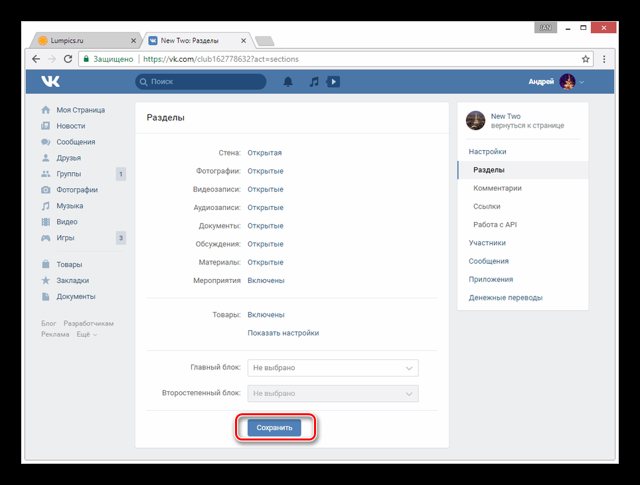Click Реклама footer link
Screen dimensions: 640x485
pos(55,334)
